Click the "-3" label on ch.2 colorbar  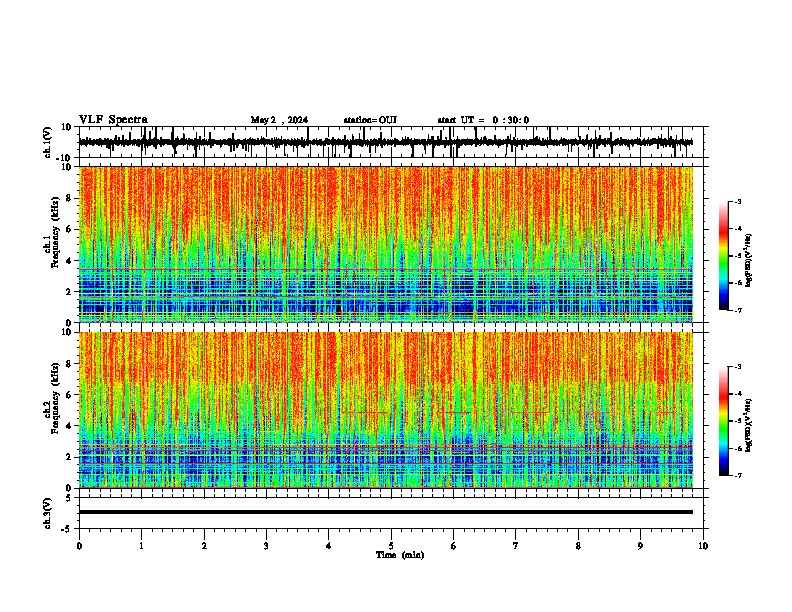pos(737,367)
